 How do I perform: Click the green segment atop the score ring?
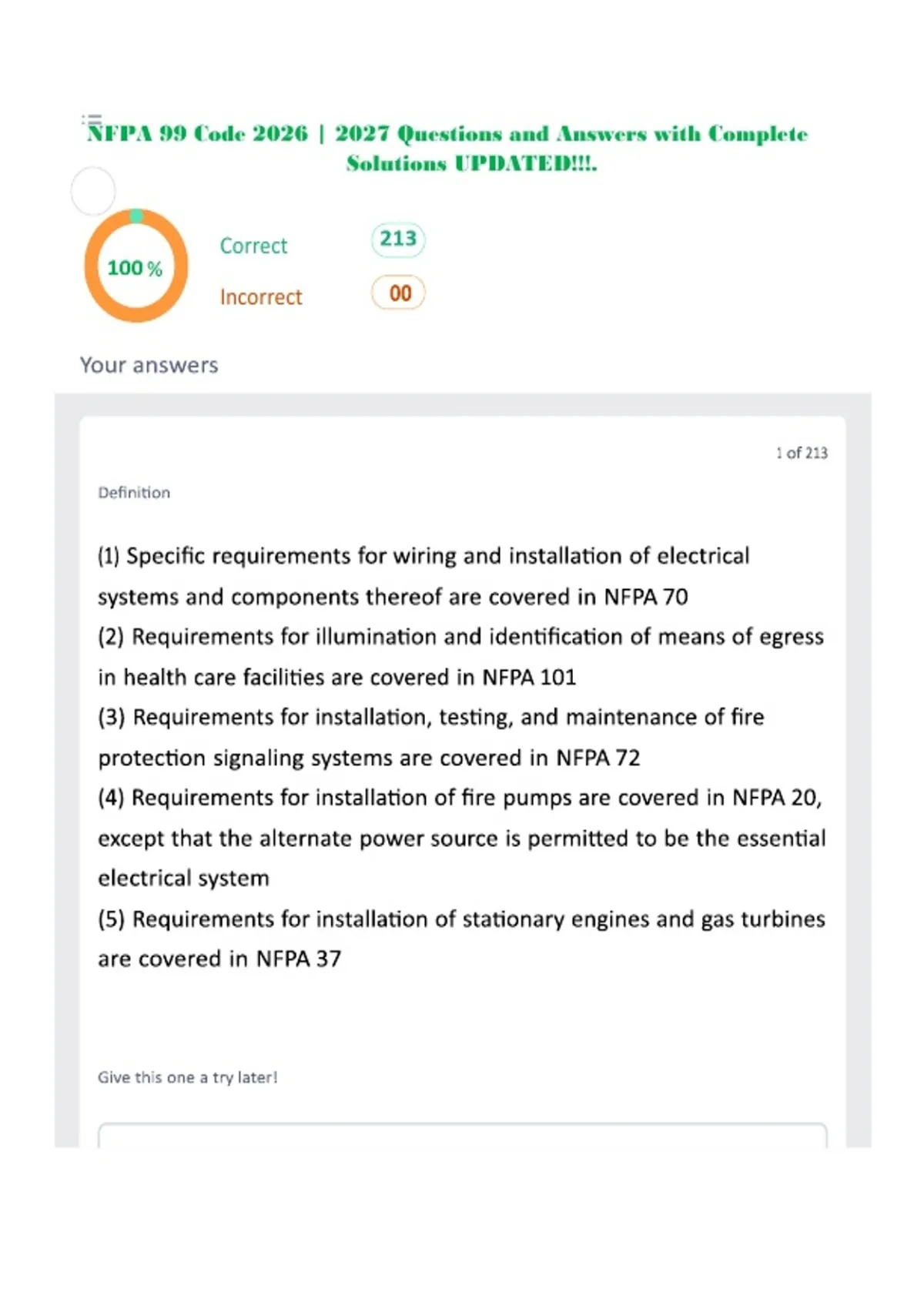(136, 216)
